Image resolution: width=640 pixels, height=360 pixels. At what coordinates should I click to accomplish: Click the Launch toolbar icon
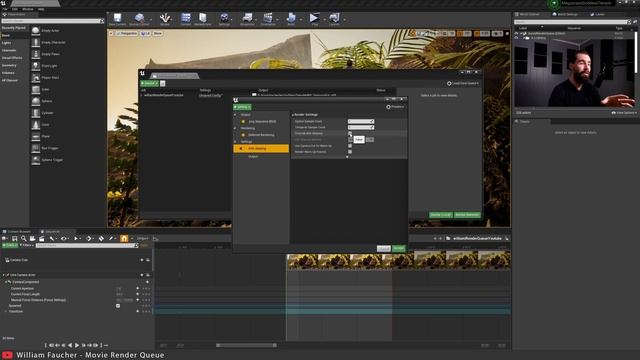pyautogui.click(x=334, y=19)
